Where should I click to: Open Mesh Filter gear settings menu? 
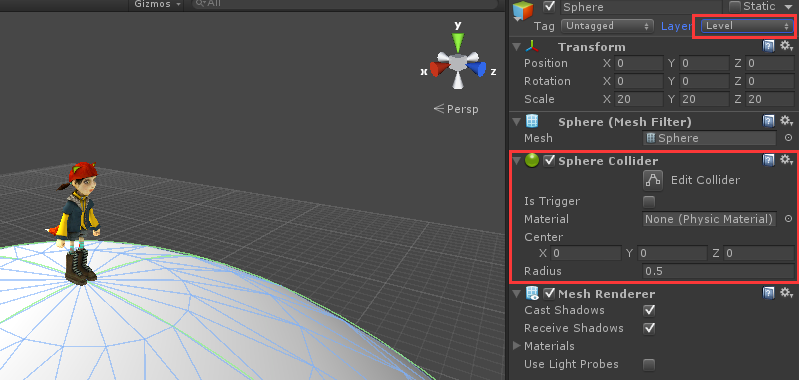click(786, 121)
